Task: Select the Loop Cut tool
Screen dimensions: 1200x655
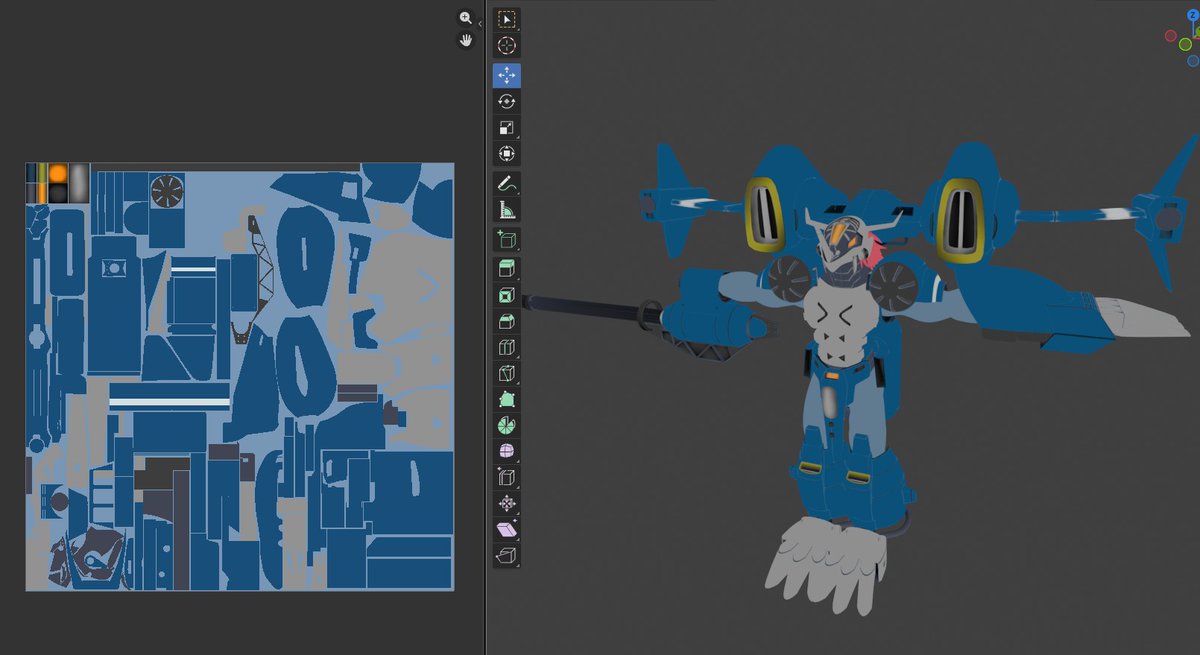Action: tap(507, 348)
